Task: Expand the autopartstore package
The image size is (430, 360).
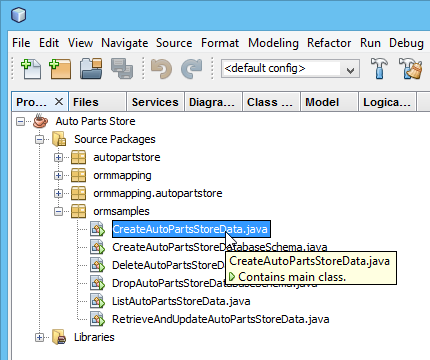Action: (x=58, y=157)
